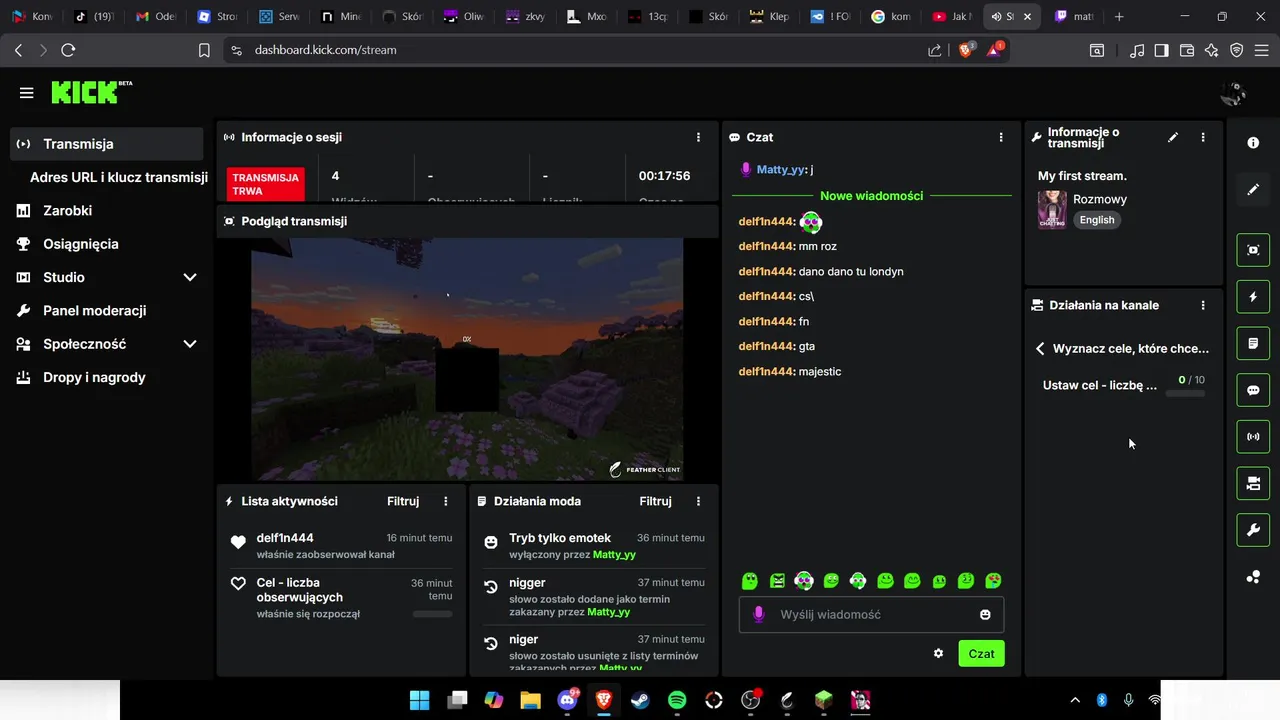Click the KICK beta logo
Screen dimensions: 1280x720
point(92,92)
